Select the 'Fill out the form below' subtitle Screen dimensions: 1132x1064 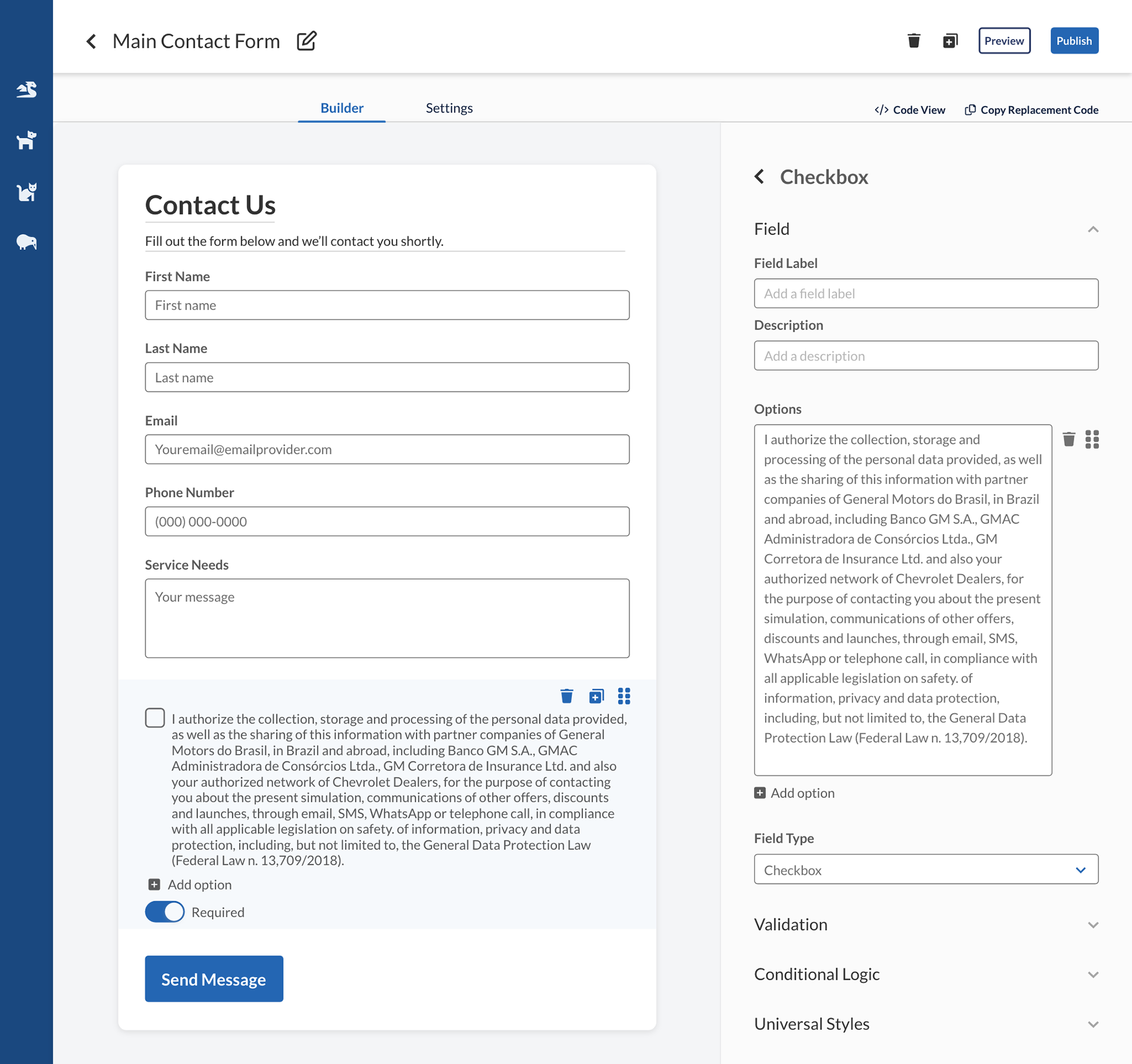[x=294, y=241]
